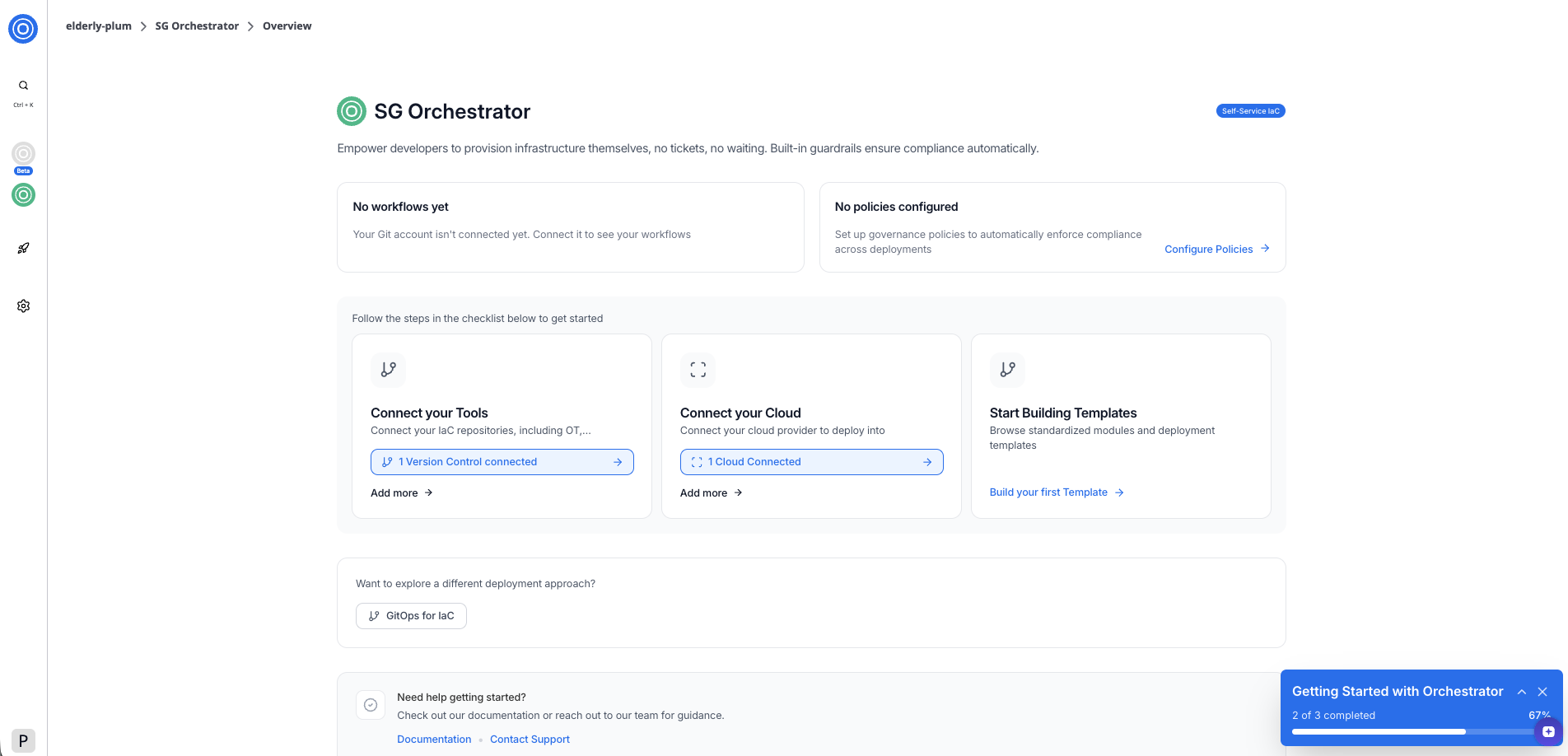Click the SG Orchestrator logo next to the title

[352, 111]
